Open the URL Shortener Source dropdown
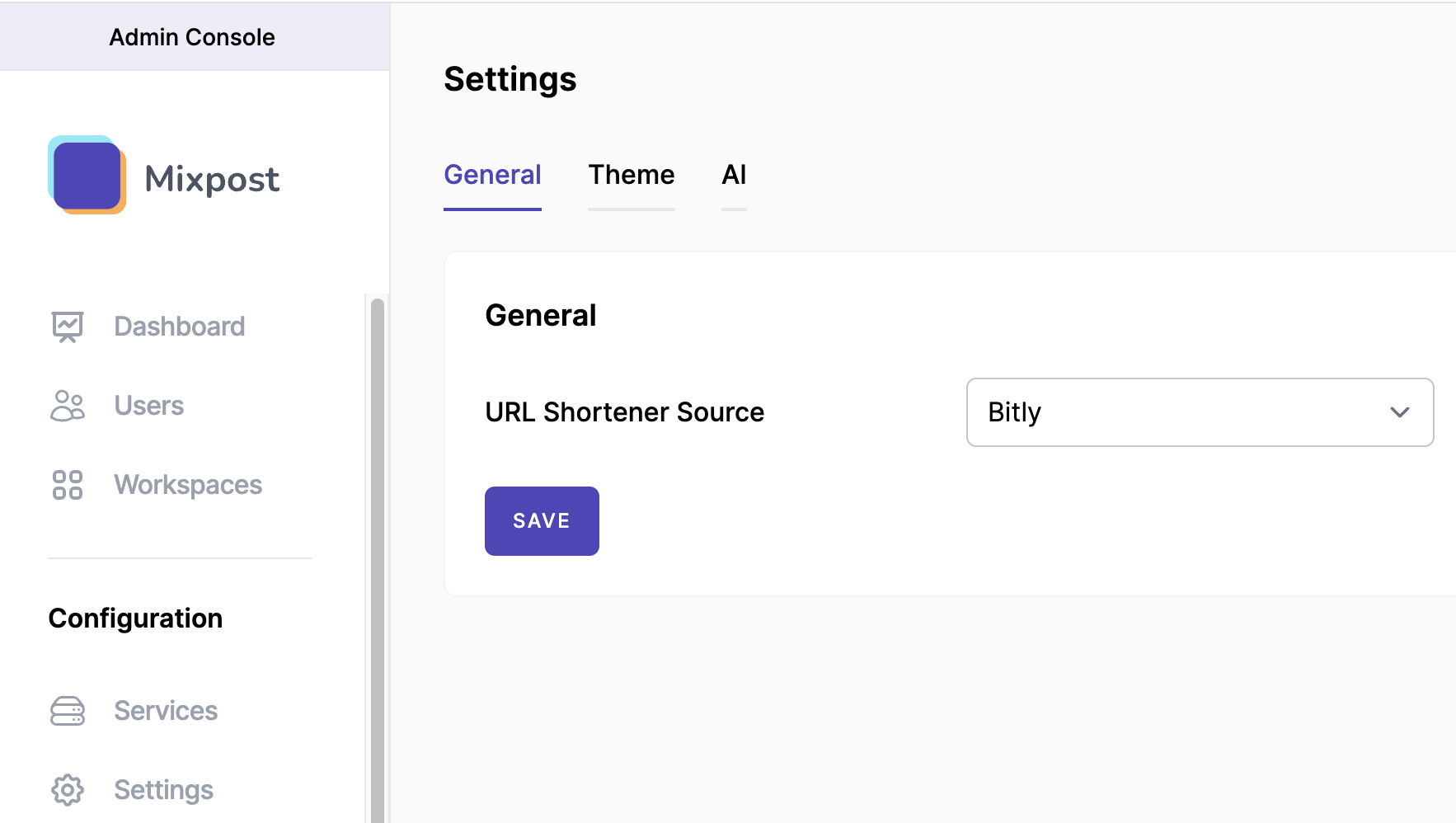The height and width of the screenshot is (823, 1456). coord(1200,412)
